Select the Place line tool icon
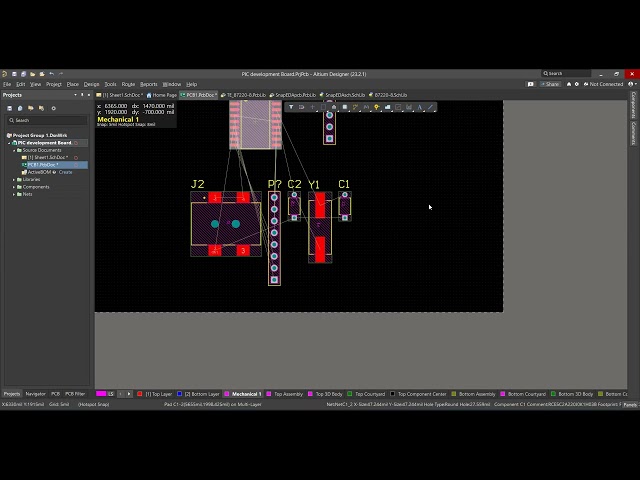This screenshot has width=640, height=480. (x=430, y=107)
